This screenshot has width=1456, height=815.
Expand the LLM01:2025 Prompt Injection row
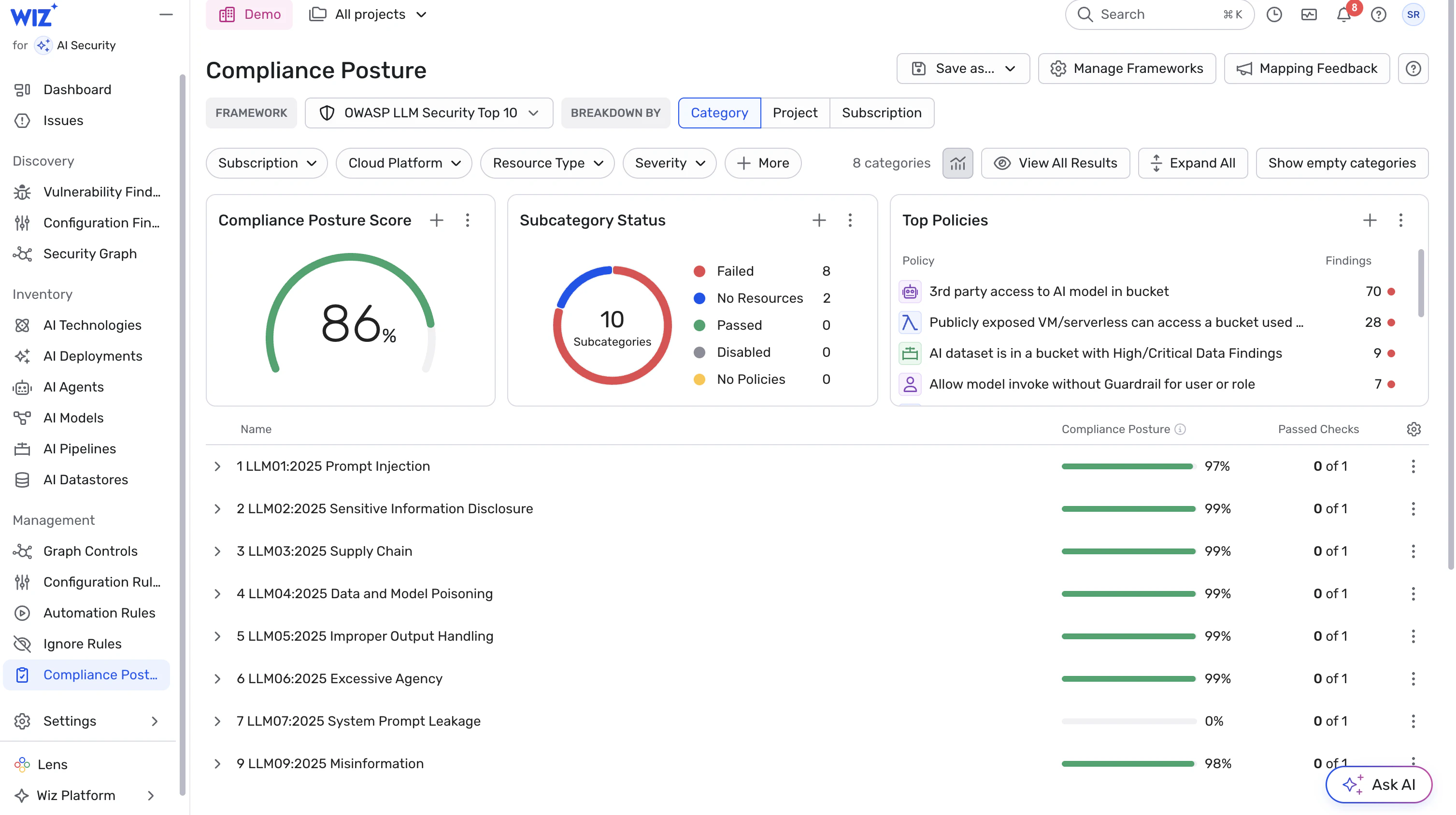pyautogui.click(x=217, y=466)
